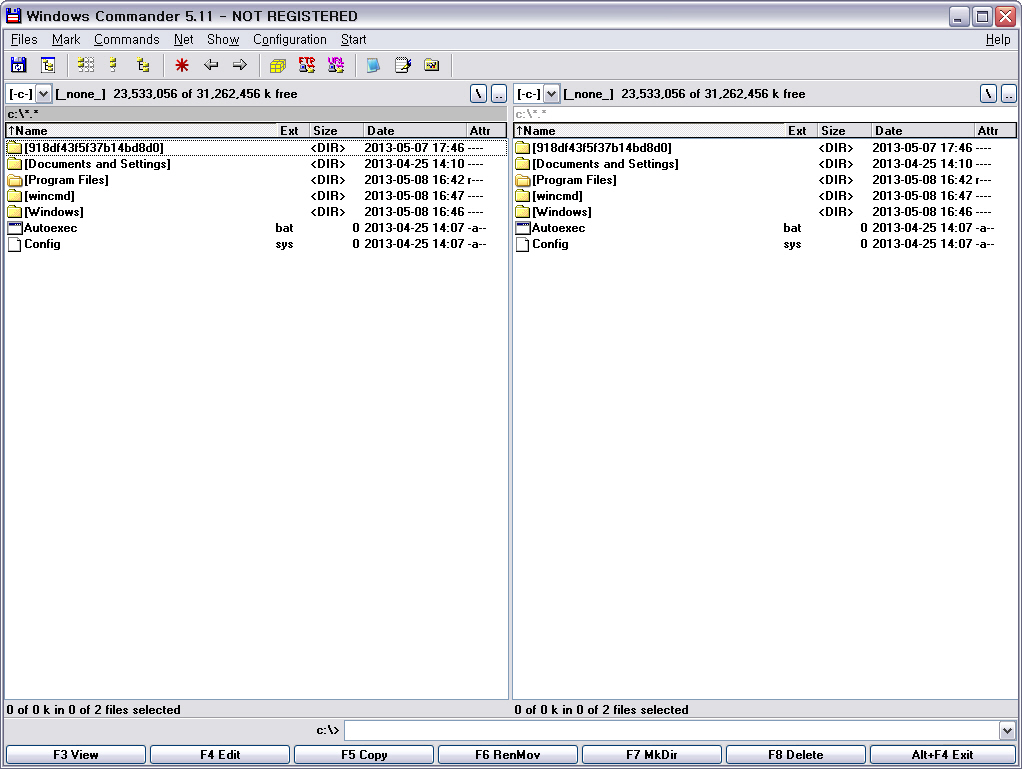This screenshot has width=1022, height=769.
Task: Click the Alt+F4 Exit button
Action: (942, 755)
